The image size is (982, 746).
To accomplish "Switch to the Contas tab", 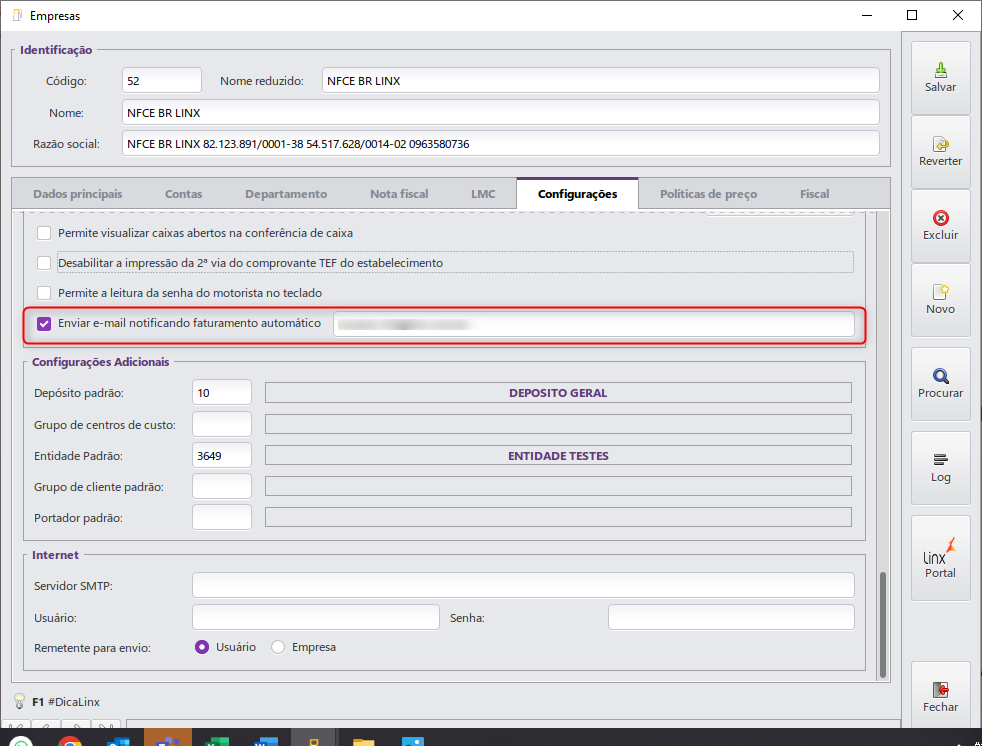I will coord(183,194).
